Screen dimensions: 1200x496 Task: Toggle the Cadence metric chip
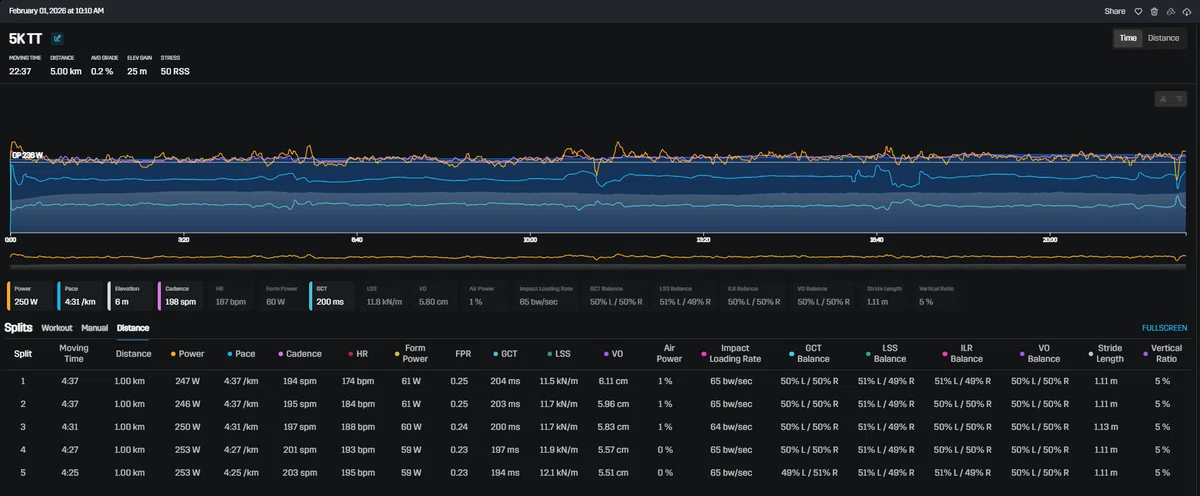180,295
